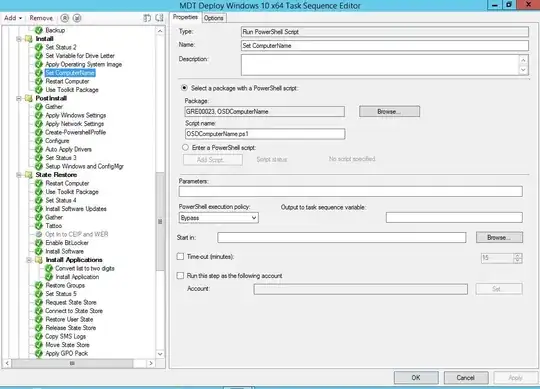Select the green check icon beside Enable BitLocker

click(39, 243)
